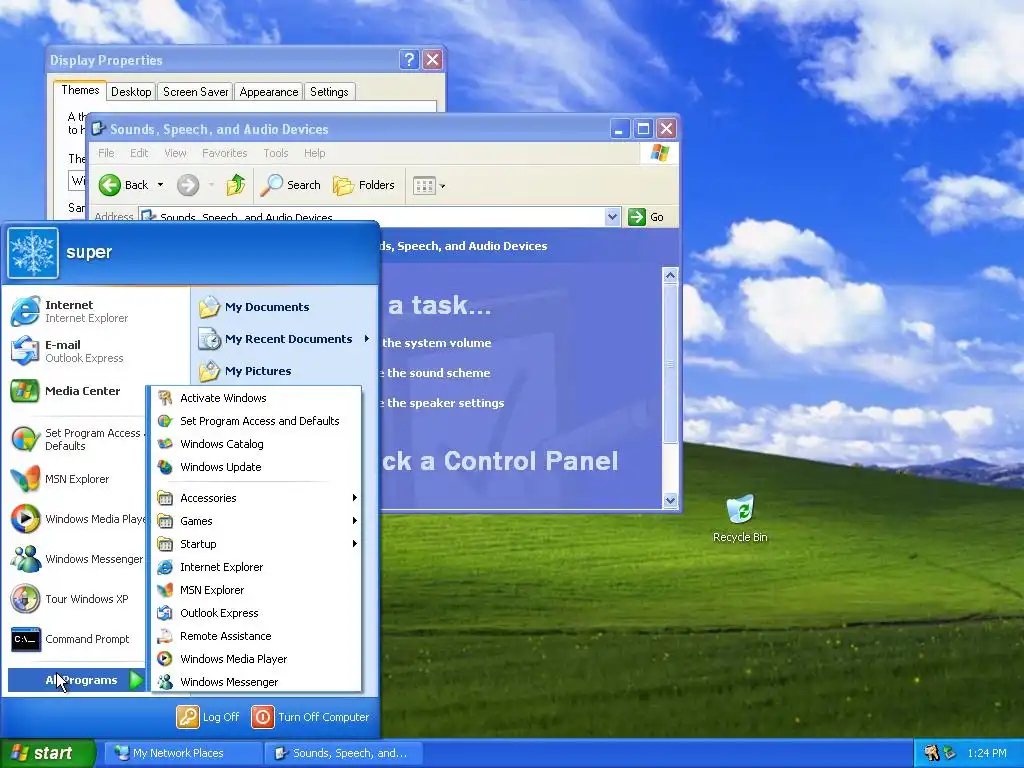Start Remote Assistance
The width and height of the screenshot is (1024, 768).
click(x=256, y=635)
